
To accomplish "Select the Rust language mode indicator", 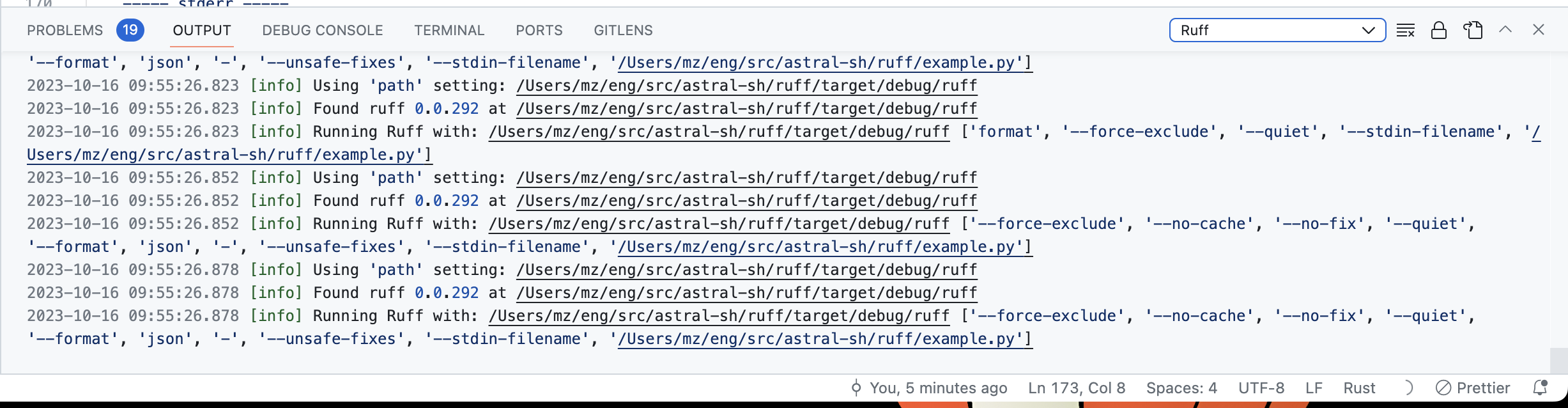I will tap(1360, 388).
